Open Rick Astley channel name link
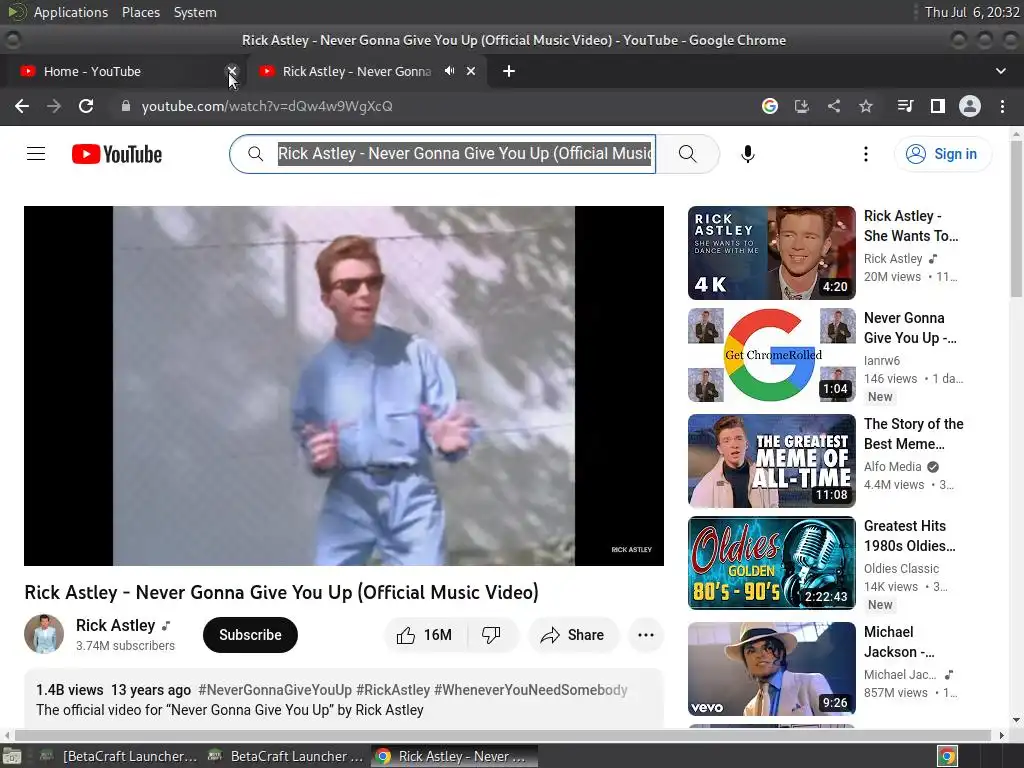This screenshot has height=768, width=1024. coord(116,626)
